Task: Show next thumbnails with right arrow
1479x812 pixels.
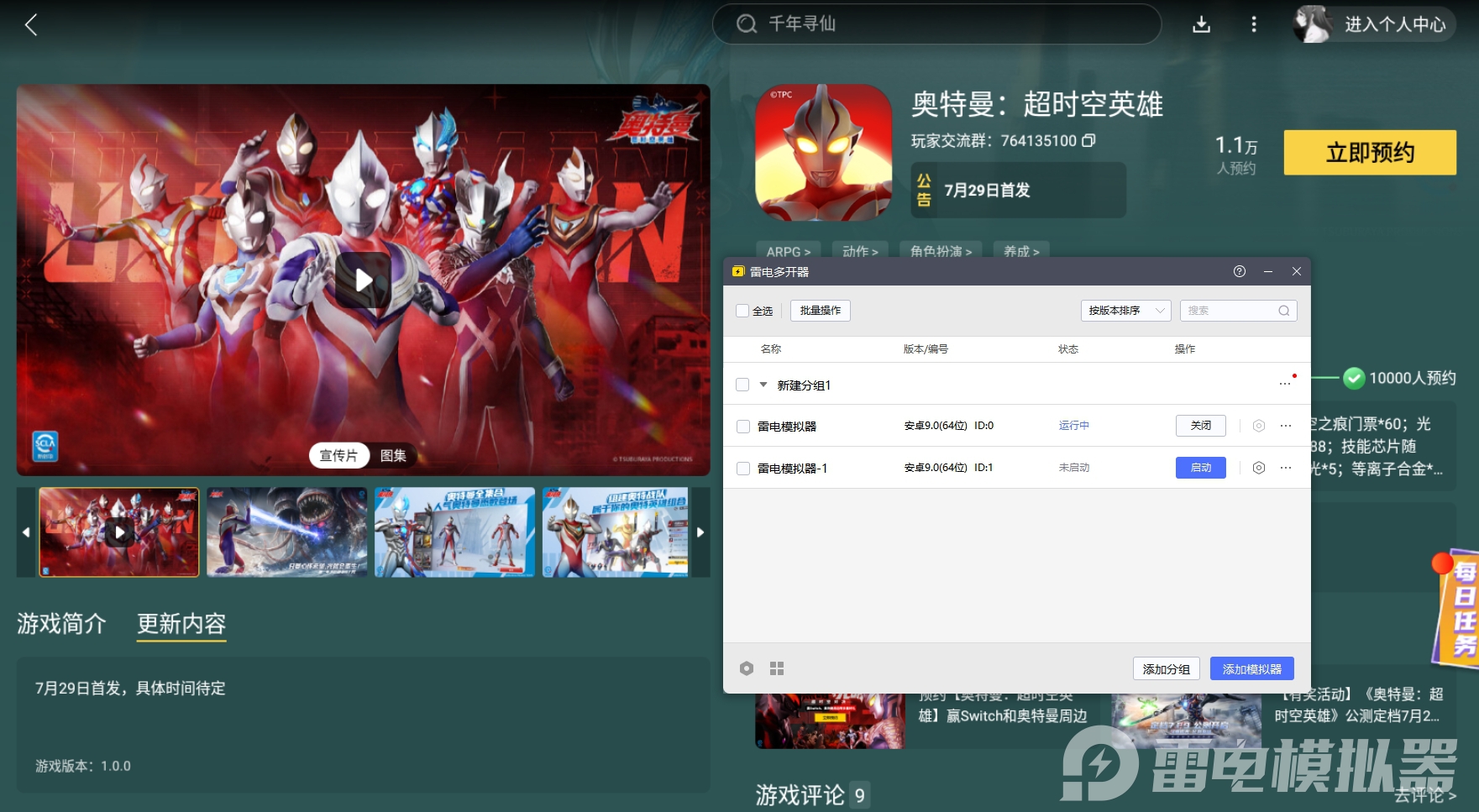Action: (700, 532)
